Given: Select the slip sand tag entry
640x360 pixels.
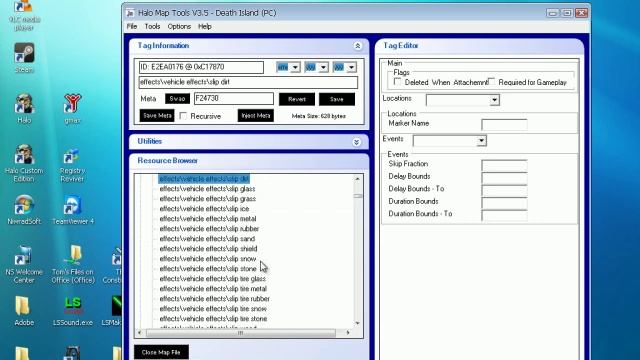Looking at the screenshot, I should [207, 239].
